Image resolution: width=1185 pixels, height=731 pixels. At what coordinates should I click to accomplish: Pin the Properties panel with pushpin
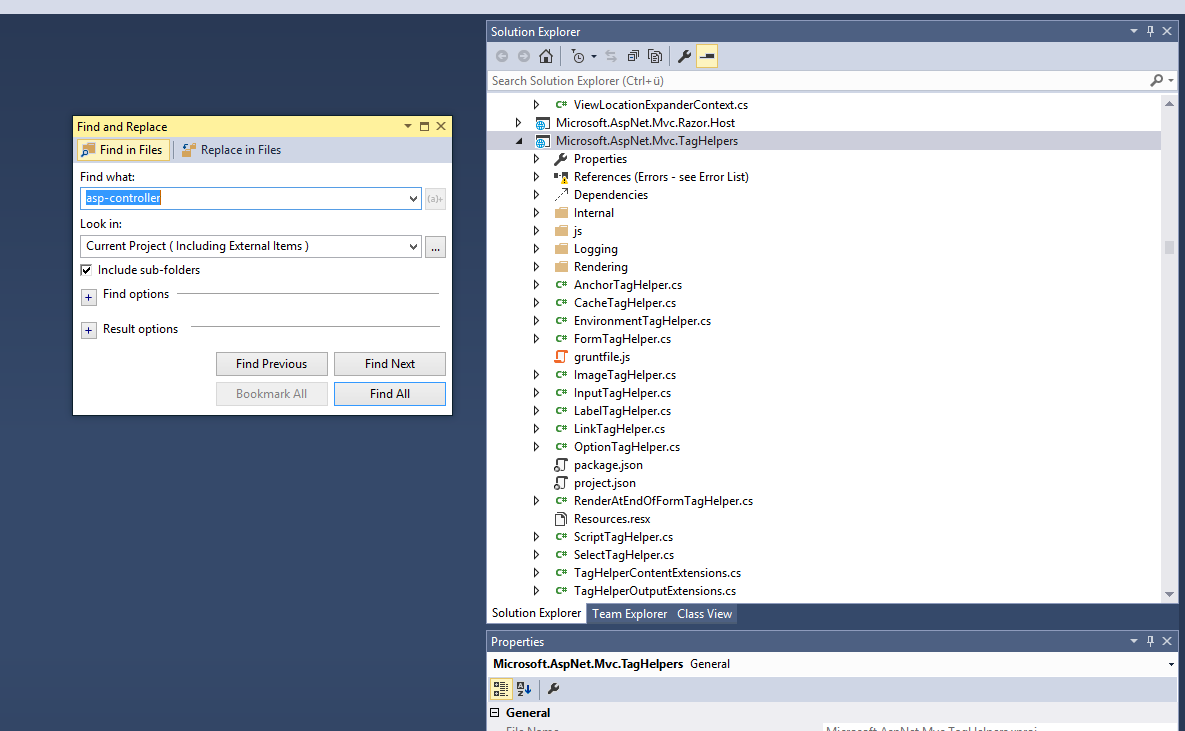coord(1150,641)
